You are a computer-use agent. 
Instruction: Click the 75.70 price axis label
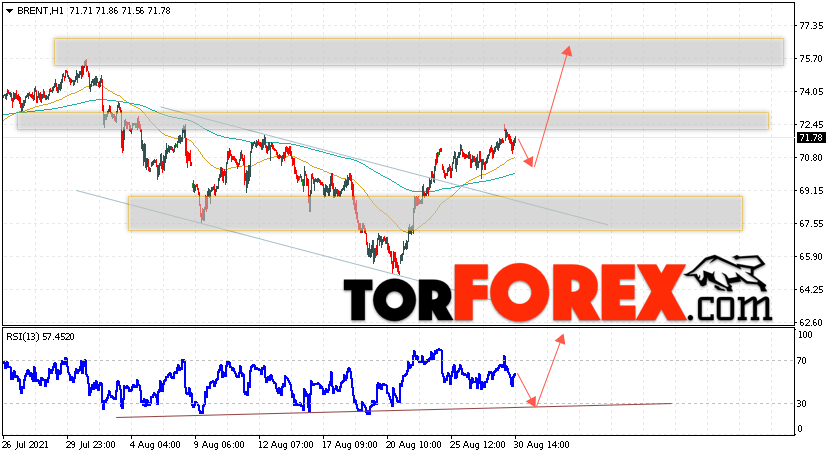(x=812, y=59)
